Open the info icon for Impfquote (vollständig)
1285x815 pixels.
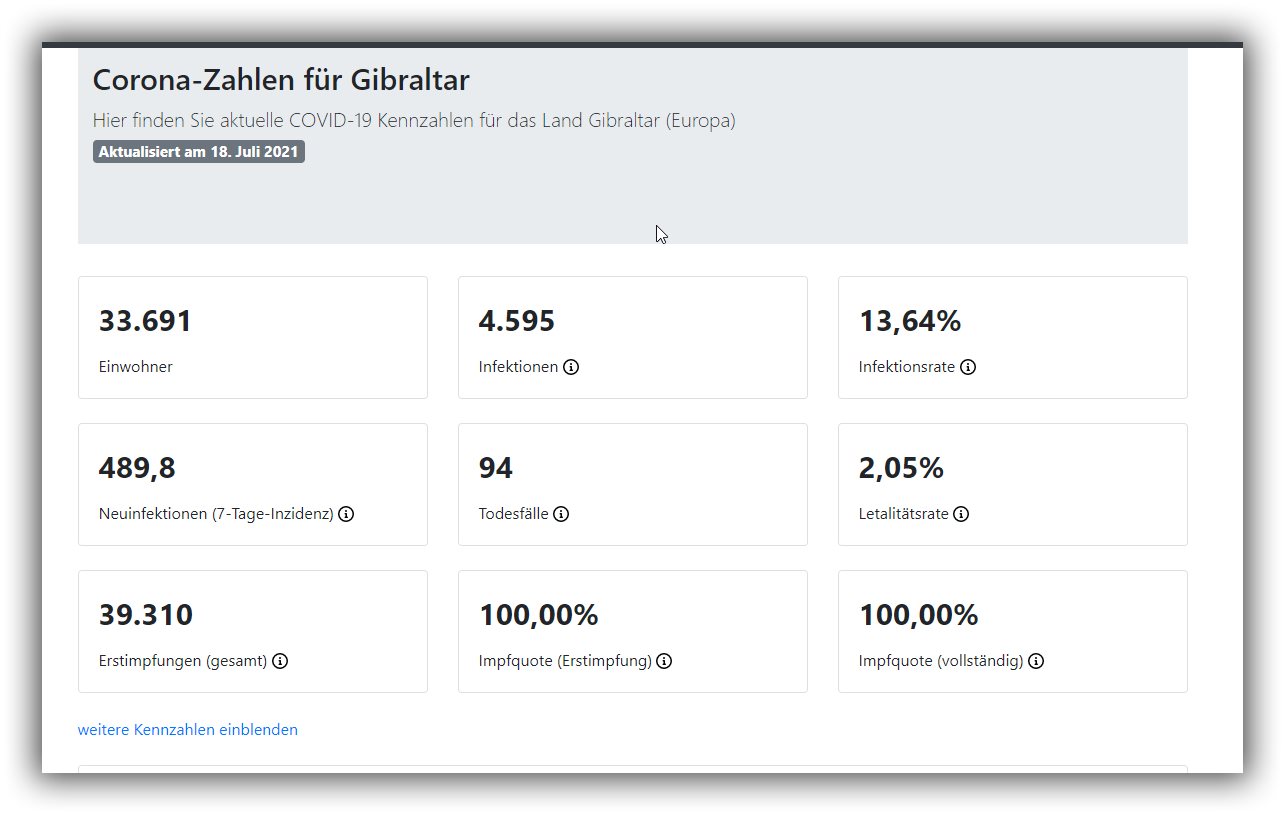tap(1036, 661)
